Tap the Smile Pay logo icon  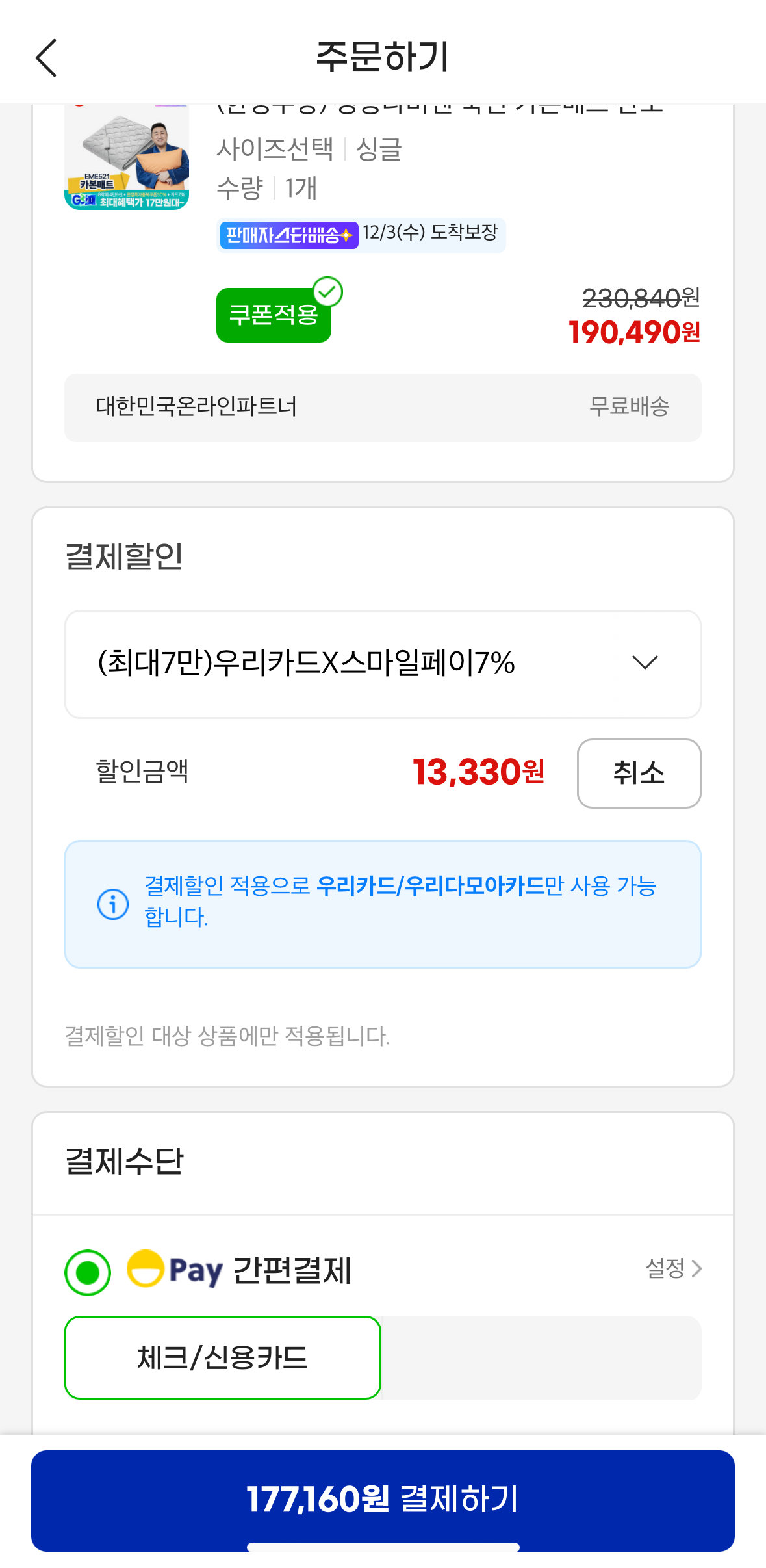click(146, 1268)
